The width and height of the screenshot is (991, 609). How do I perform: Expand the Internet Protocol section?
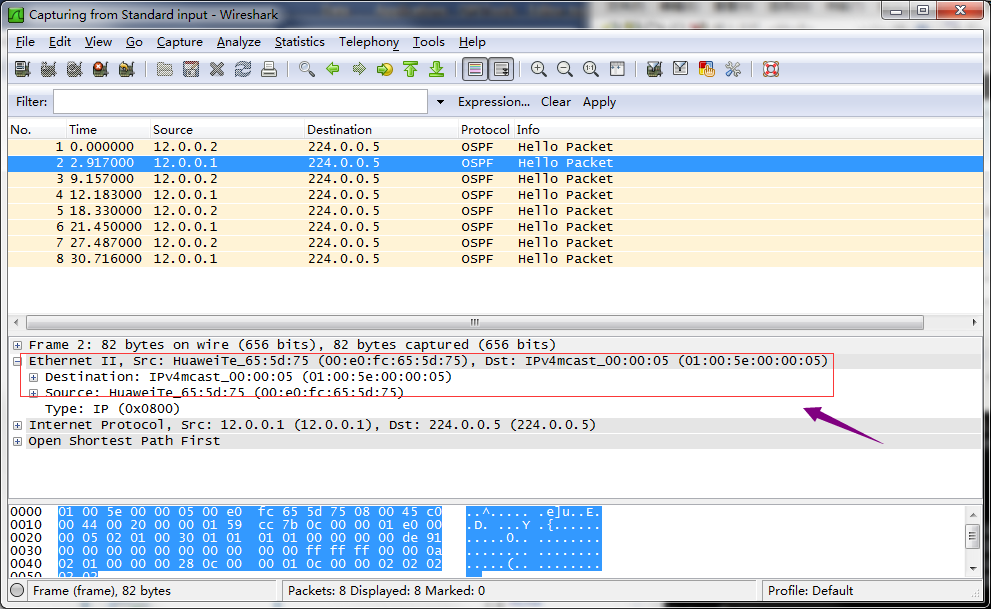18,426
